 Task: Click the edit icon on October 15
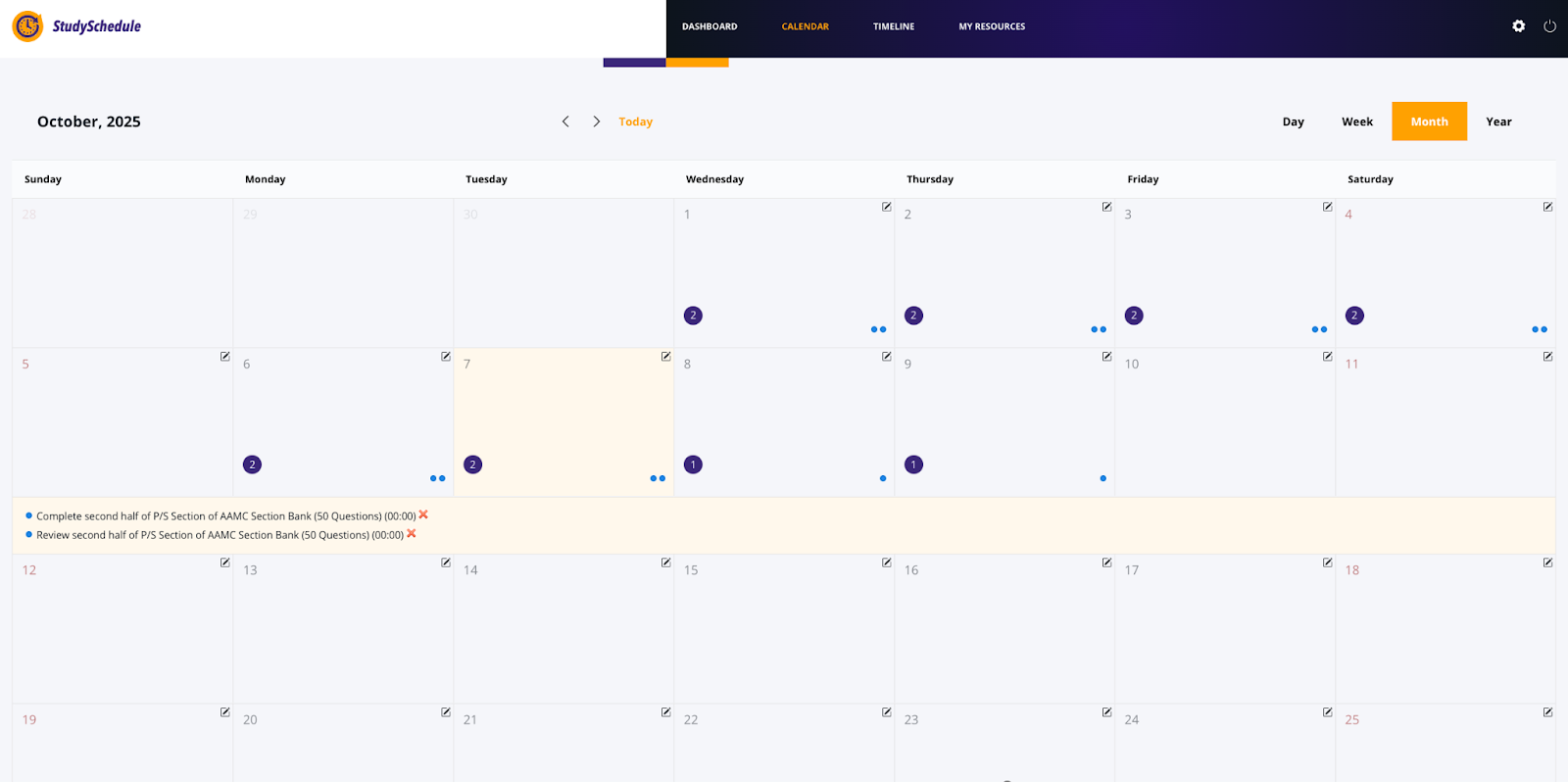(886, 562)
